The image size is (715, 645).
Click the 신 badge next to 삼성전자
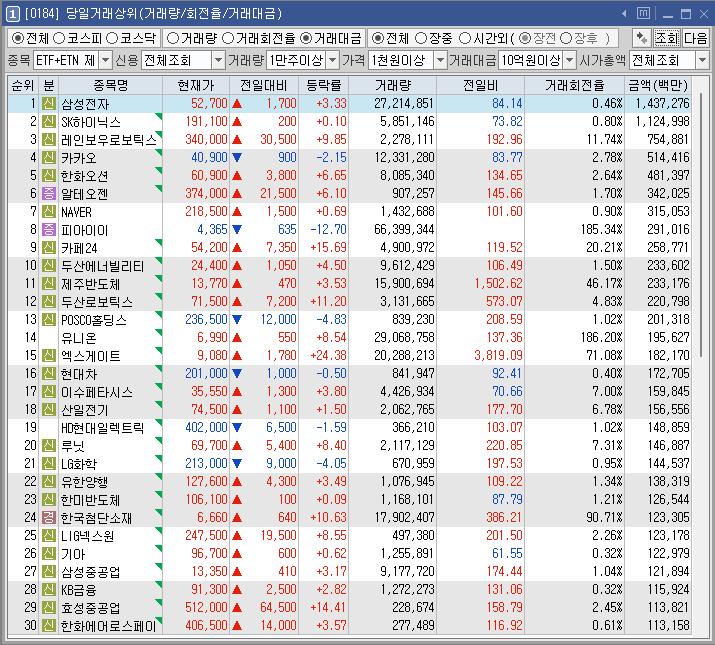49,104
